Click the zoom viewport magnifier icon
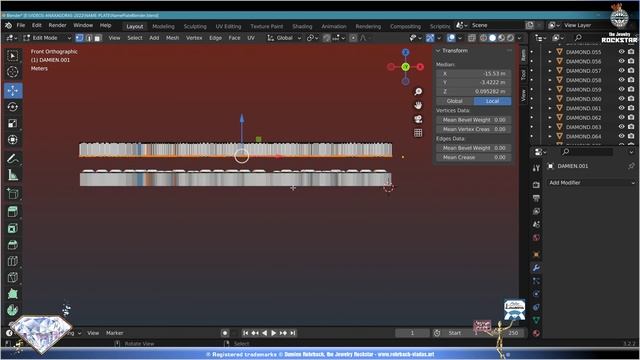The image size is (640, 360). point(418,91)
